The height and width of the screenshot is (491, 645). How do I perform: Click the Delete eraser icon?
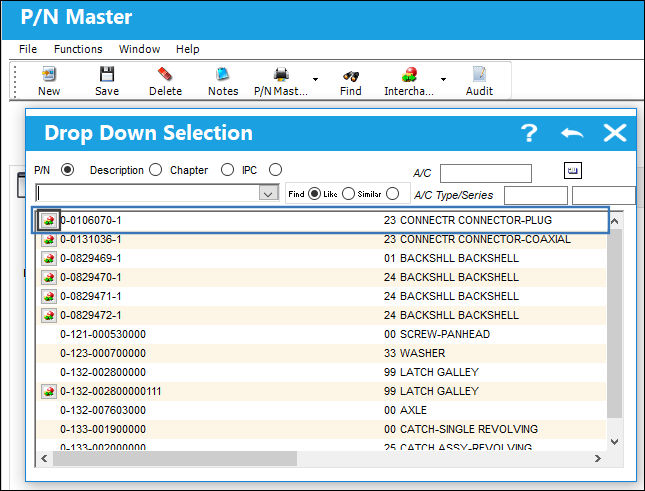(x=165, y=74)
